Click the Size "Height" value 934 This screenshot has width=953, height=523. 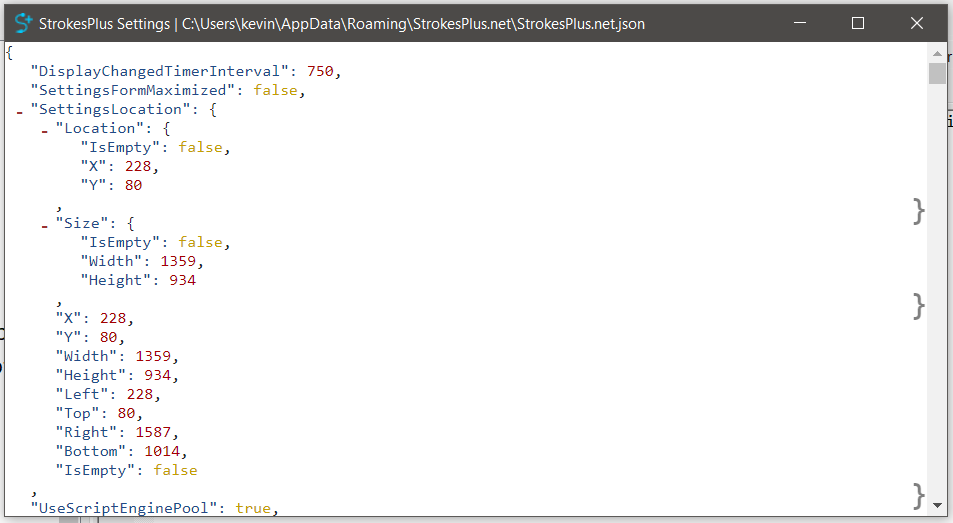[x=182, y=280]
